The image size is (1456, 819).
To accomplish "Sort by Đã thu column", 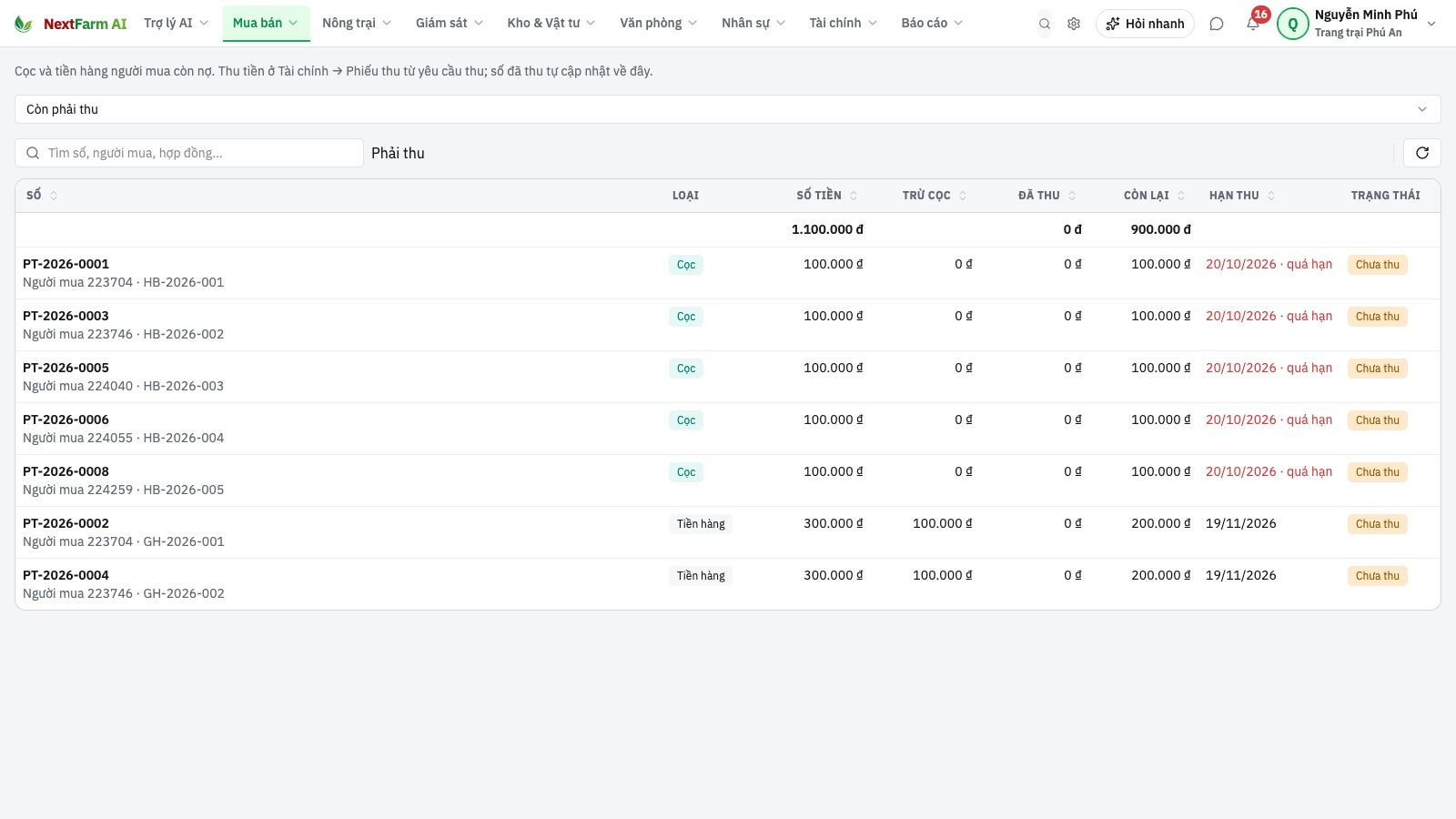I will 1072,196.
